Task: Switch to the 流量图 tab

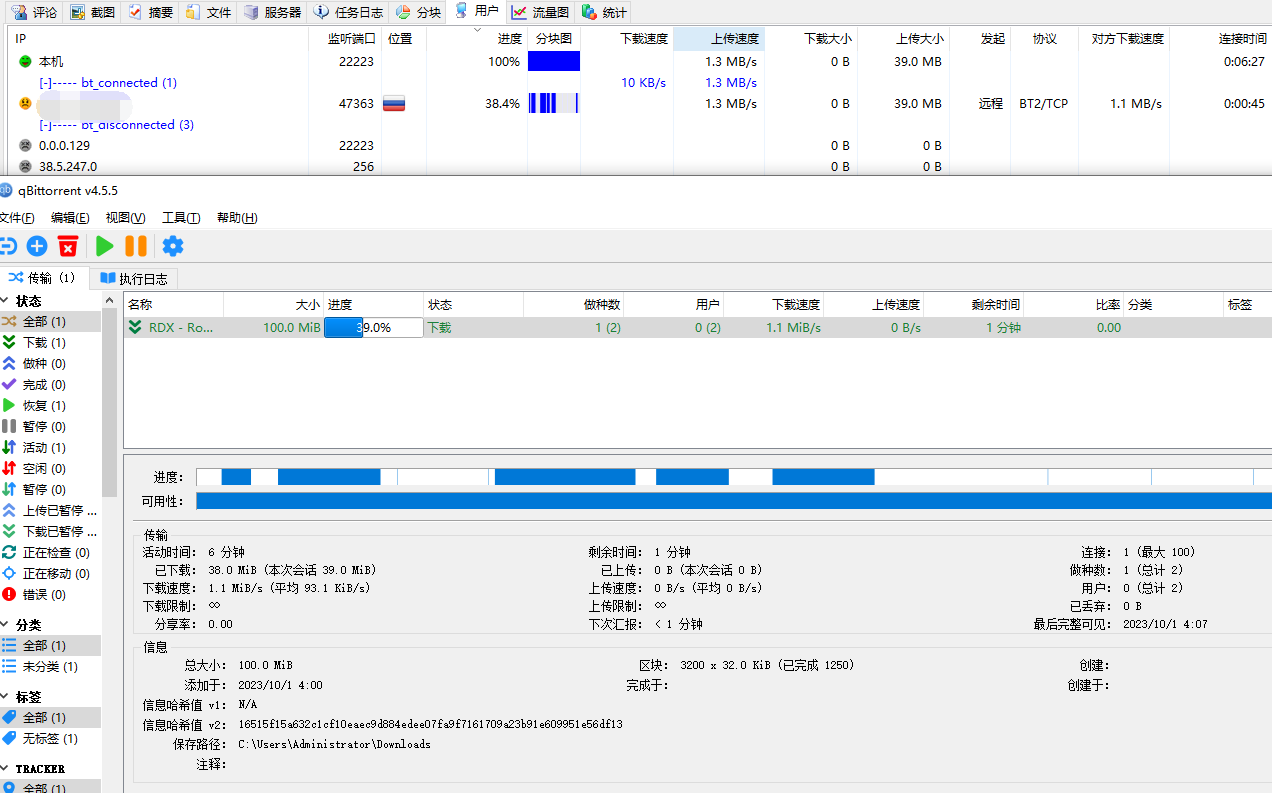Action: tap(540, 13)
